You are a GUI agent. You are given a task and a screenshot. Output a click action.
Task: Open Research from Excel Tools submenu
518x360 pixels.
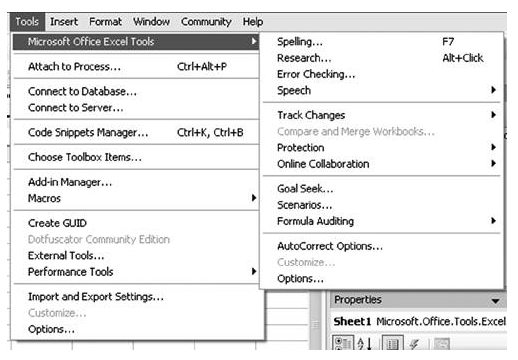[x=382, y=58]
